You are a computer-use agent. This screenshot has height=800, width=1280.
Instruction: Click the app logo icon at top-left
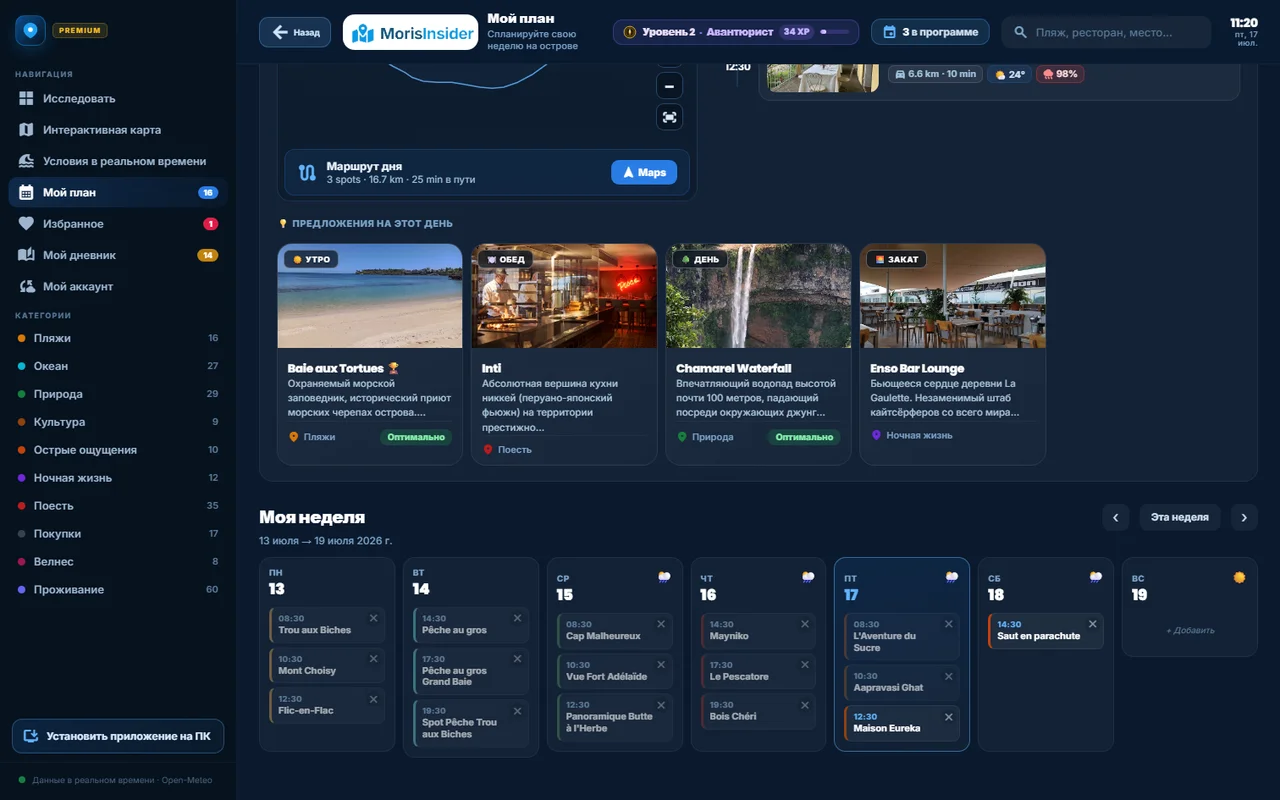[31, 31]
